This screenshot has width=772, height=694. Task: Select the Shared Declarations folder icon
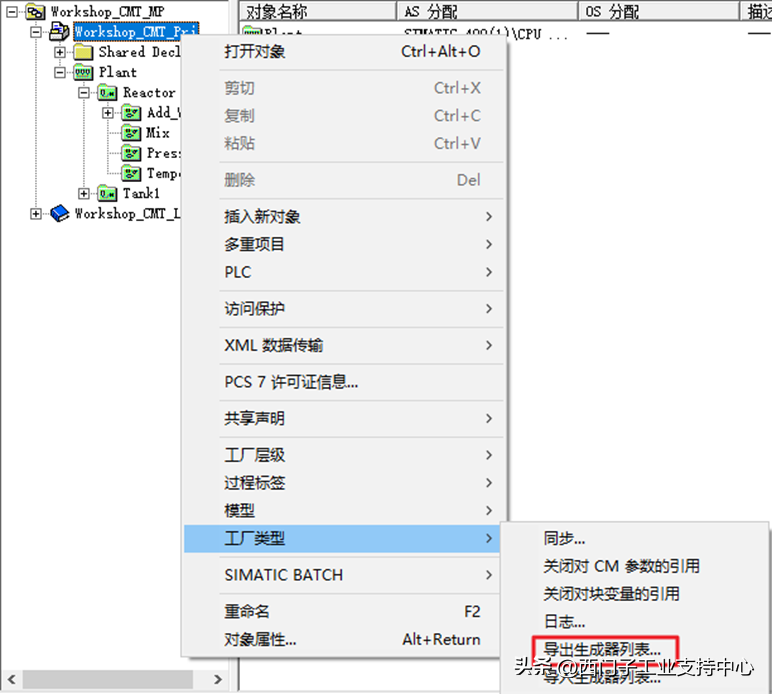83,52
